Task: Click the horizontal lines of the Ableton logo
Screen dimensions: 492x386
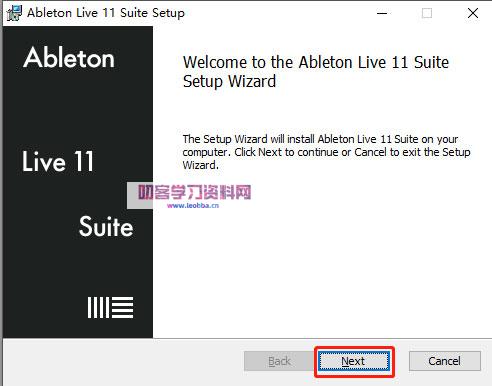Action: [122, 307]
